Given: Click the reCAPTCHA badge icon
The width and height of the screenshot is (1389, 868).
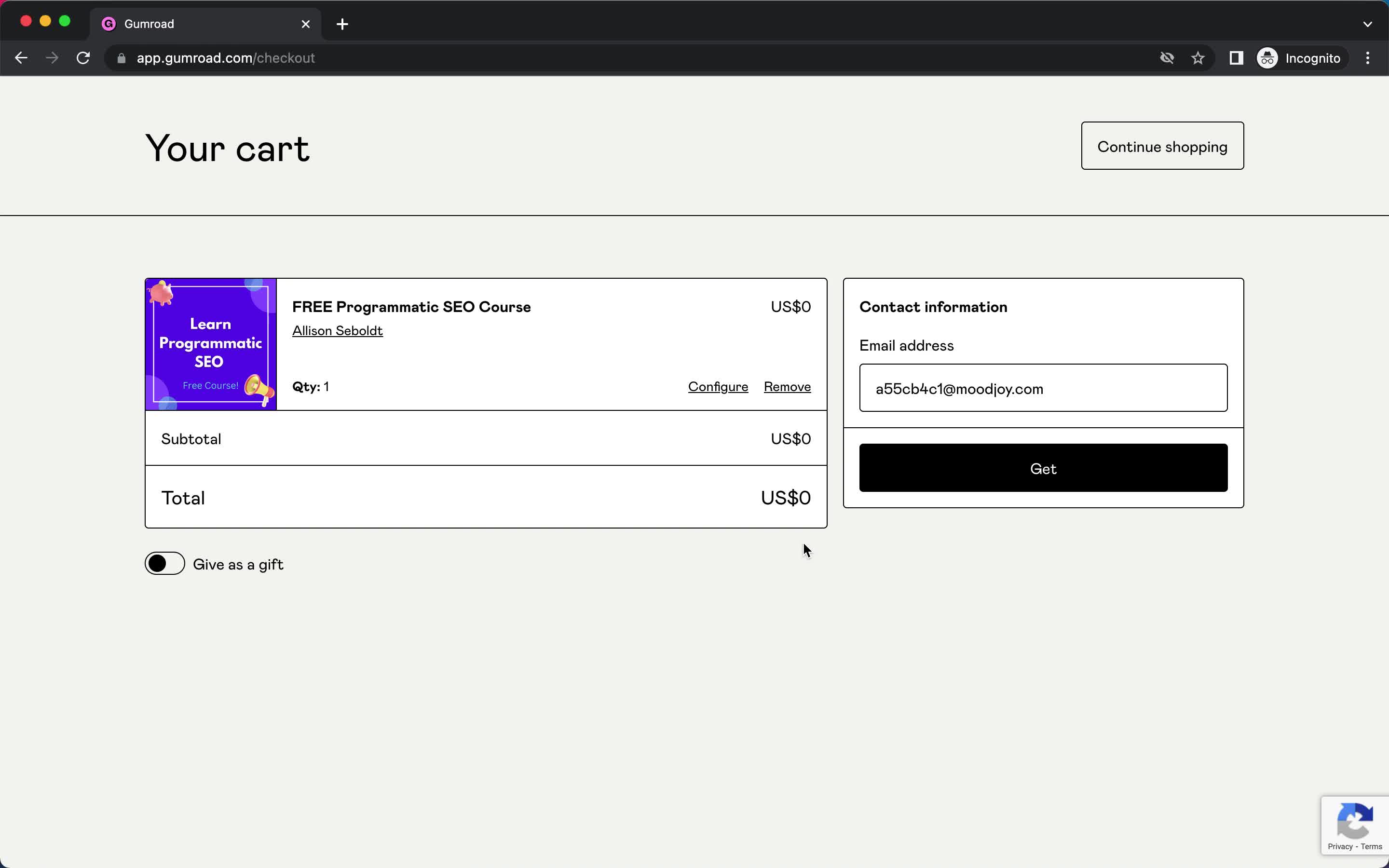Looking at the screenshot, I should [x=1355, y=821].
